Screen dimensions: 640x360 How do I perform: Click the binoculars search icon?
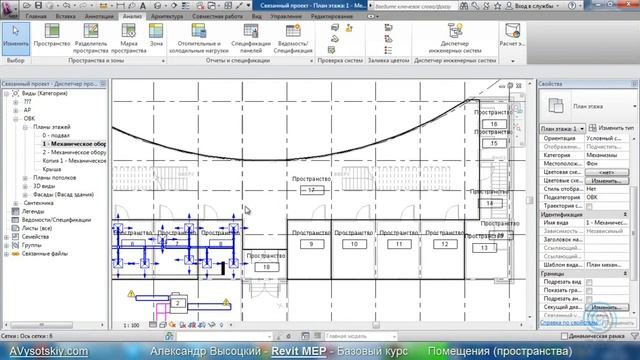464,6
